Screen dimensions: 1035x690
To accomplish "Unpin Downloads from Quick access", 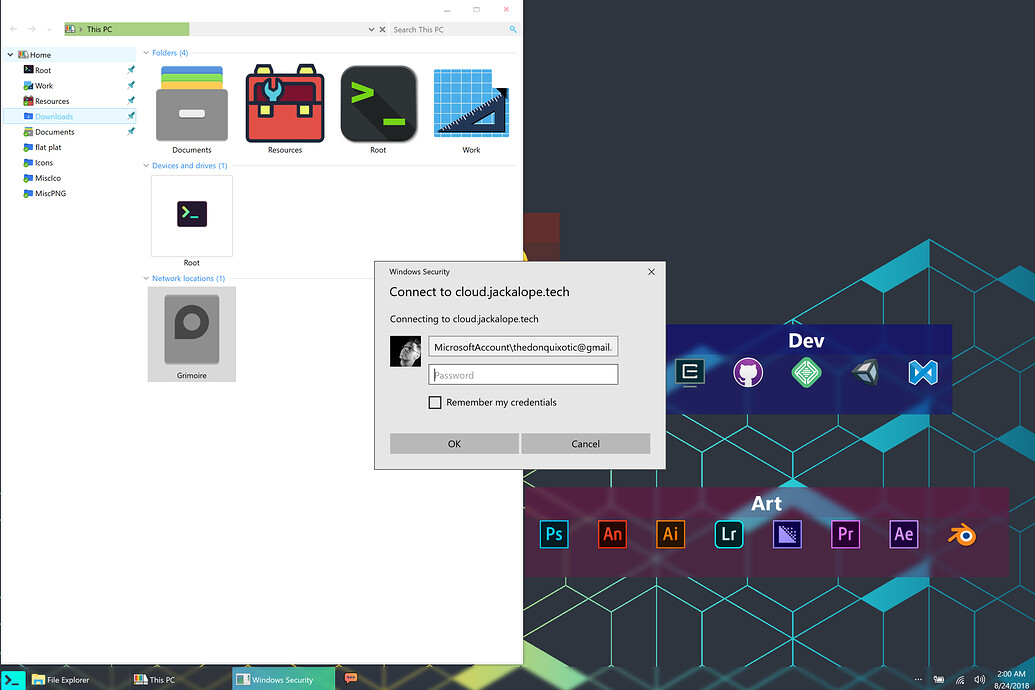I will click(129, 115).
